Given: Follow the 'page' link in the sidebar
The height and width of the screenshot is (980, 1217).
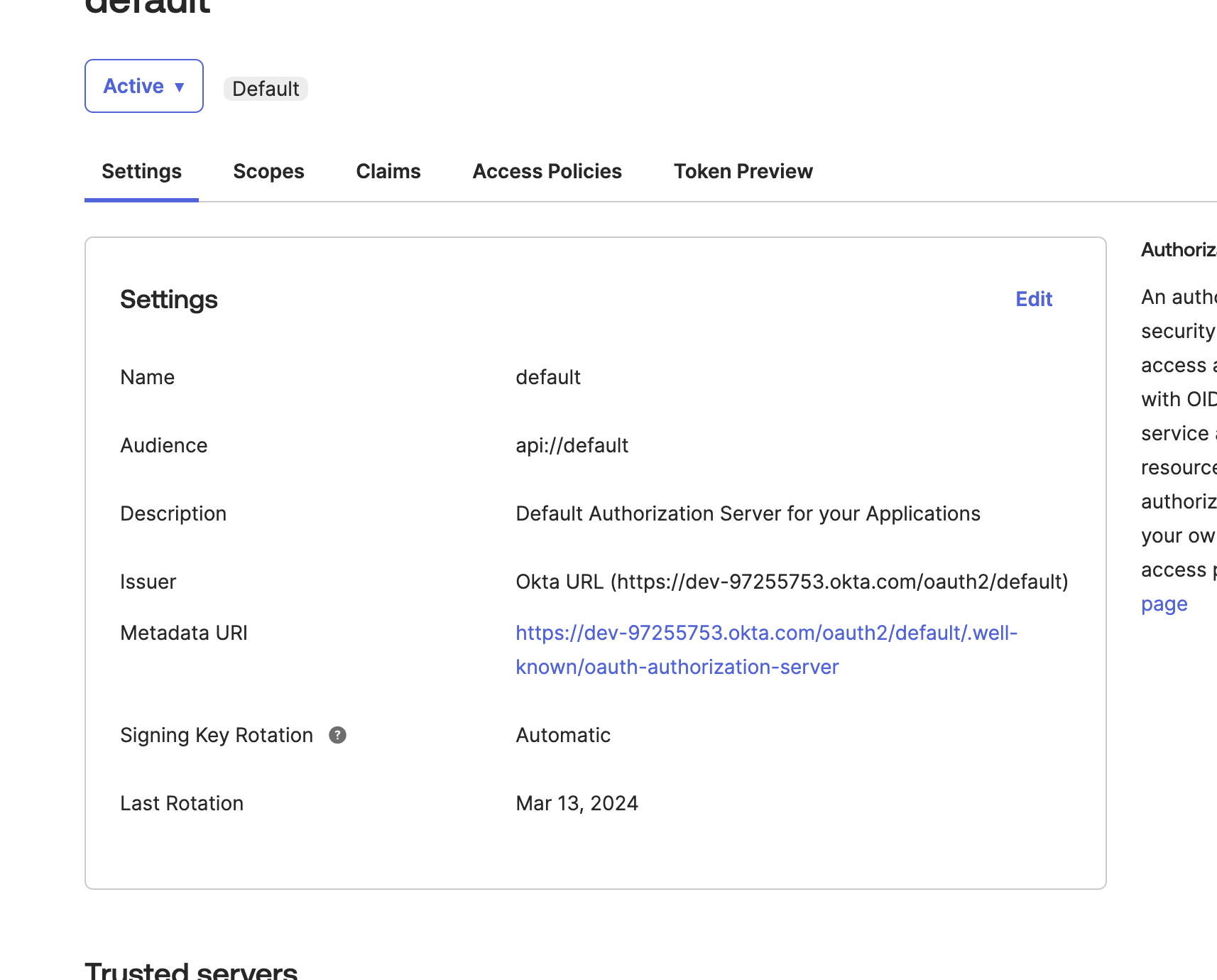Looking at the screenshot, I should (x=1164, y=604).
